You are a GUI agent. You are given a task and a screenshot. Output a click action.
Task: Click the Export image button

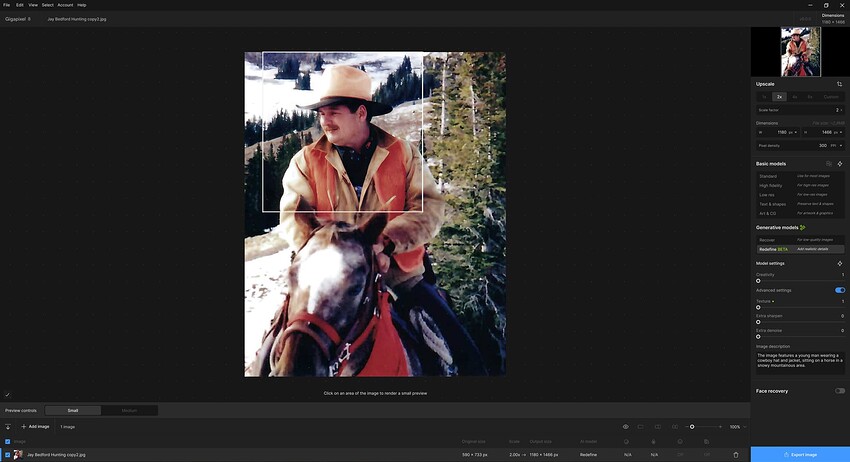pos(800,454)
